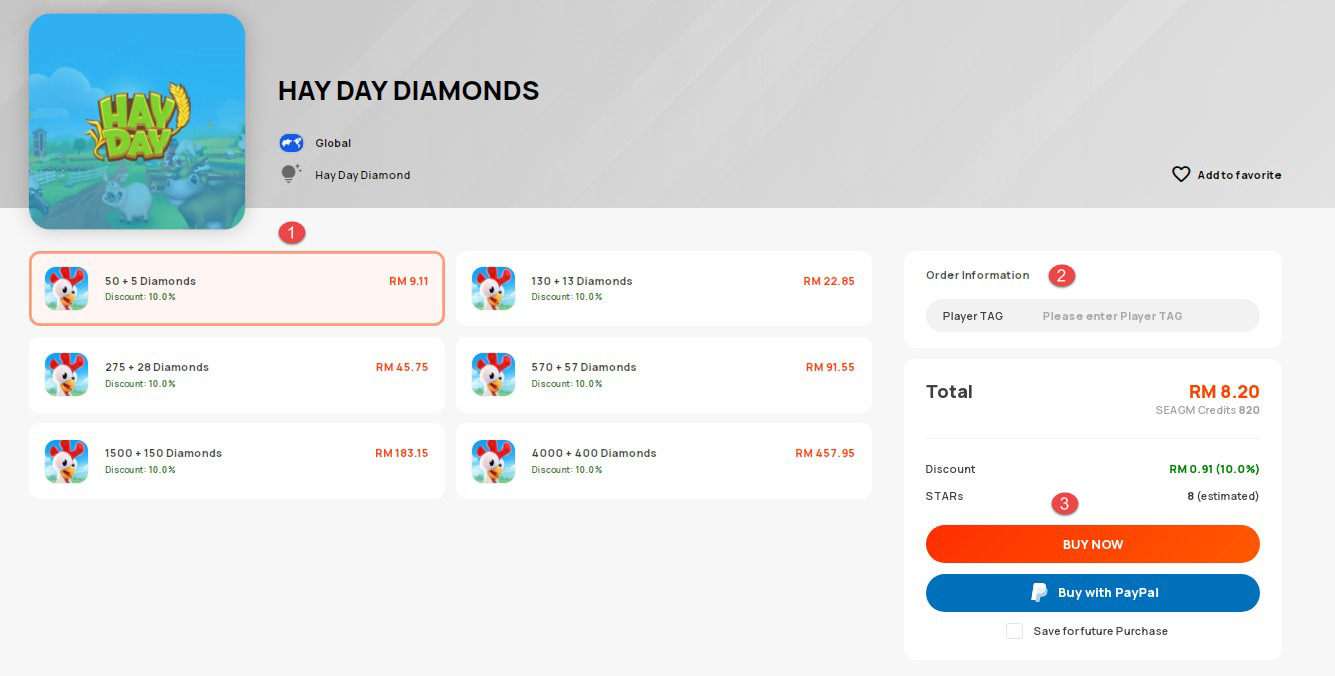This screenshot has width=1335, height=676.
Task: Click the chicken icon for 1500 + 150 Diamonds
Action: [66, 461]
